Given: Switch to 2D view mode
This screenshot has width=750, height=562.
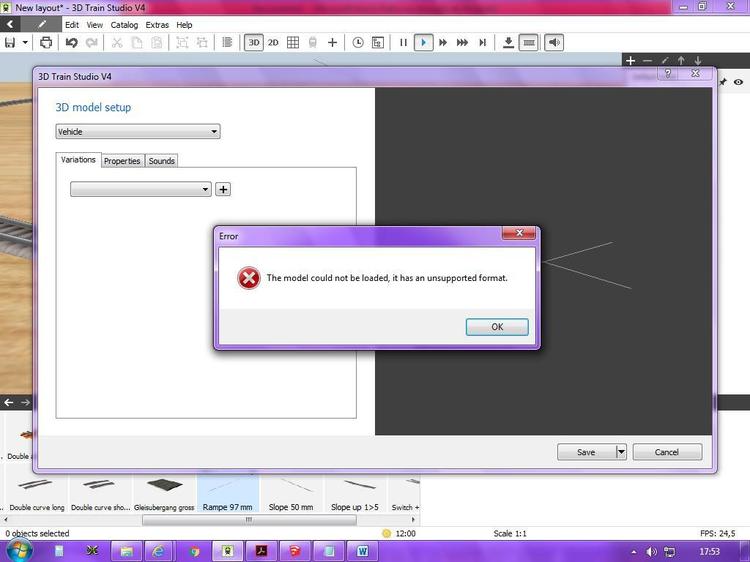Looking at the screenshot, I should tap(273, 43).
